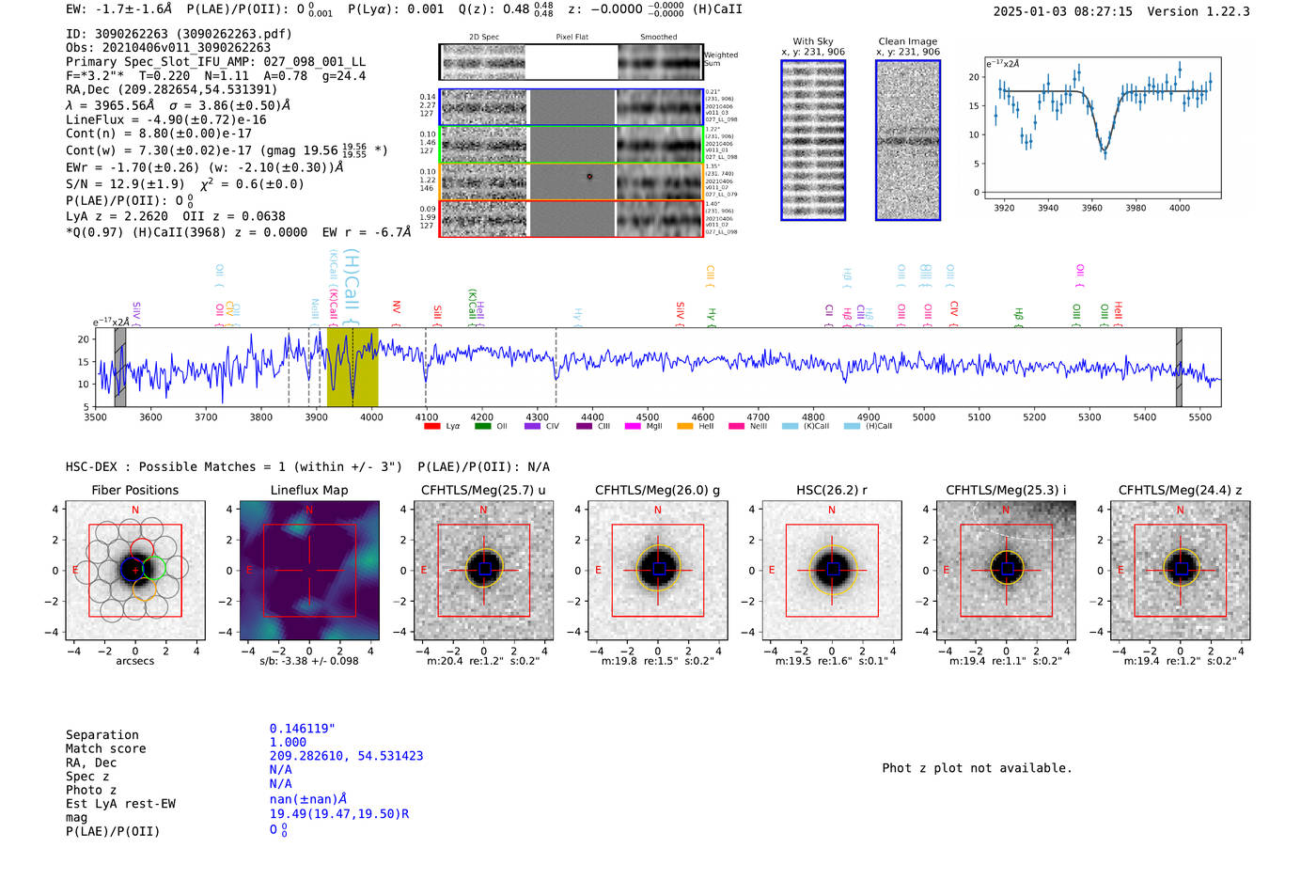Click S/N = 12.9(±1.9) text
The height and width of the screenshot is (896, 1316).
[x=125, y=184]
